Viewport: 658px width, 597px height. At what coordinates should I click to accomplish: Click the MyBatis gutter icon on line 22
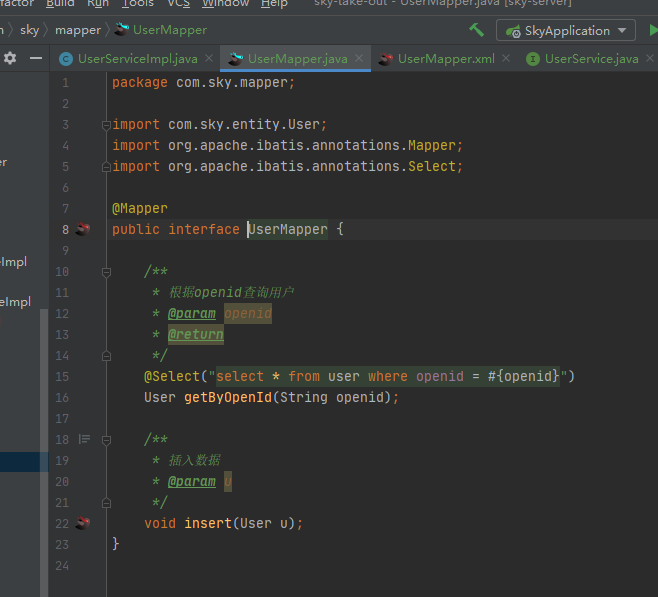(x=83, y=523)
